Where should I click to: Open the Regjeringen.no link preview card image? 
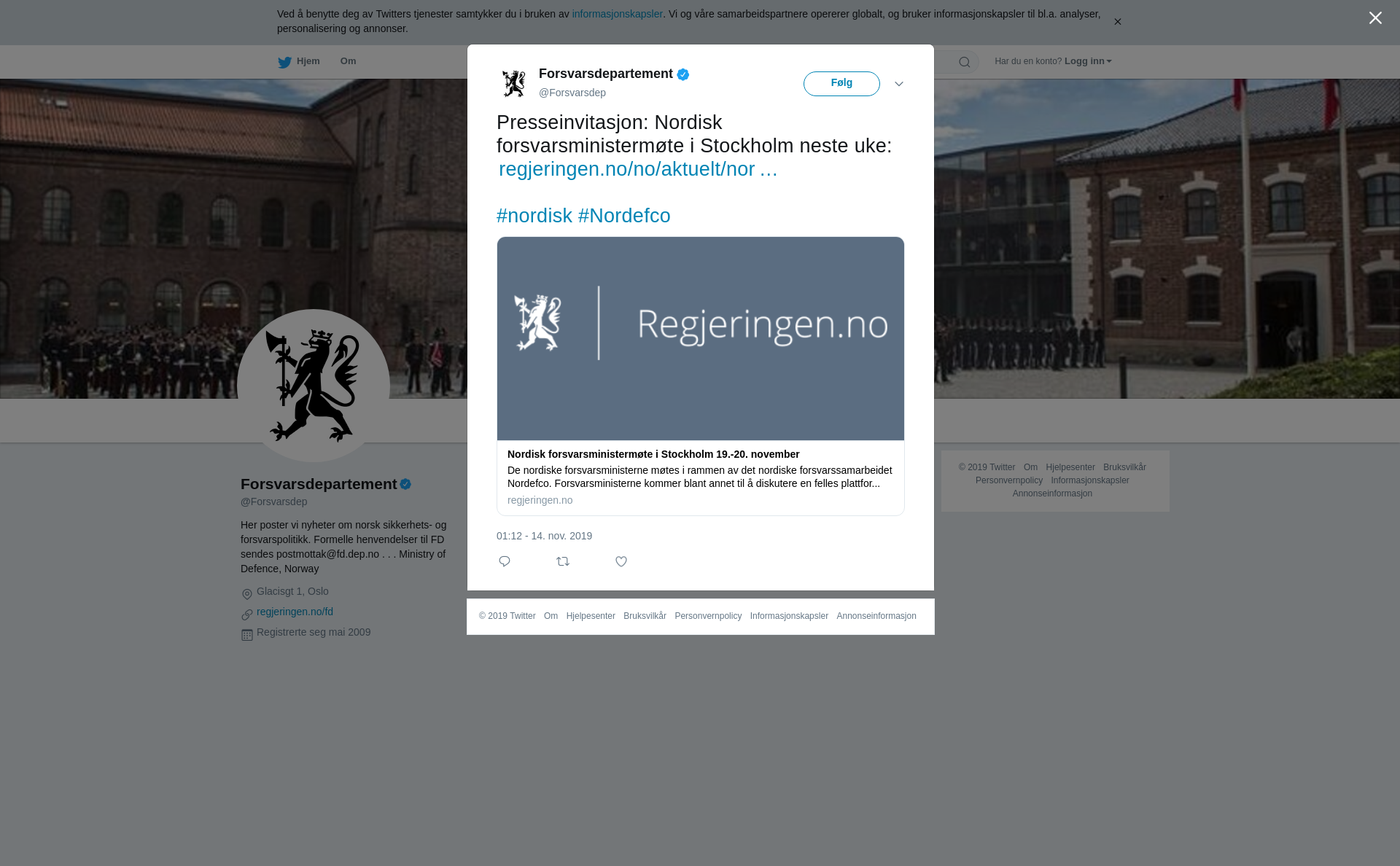pos(701,338)
